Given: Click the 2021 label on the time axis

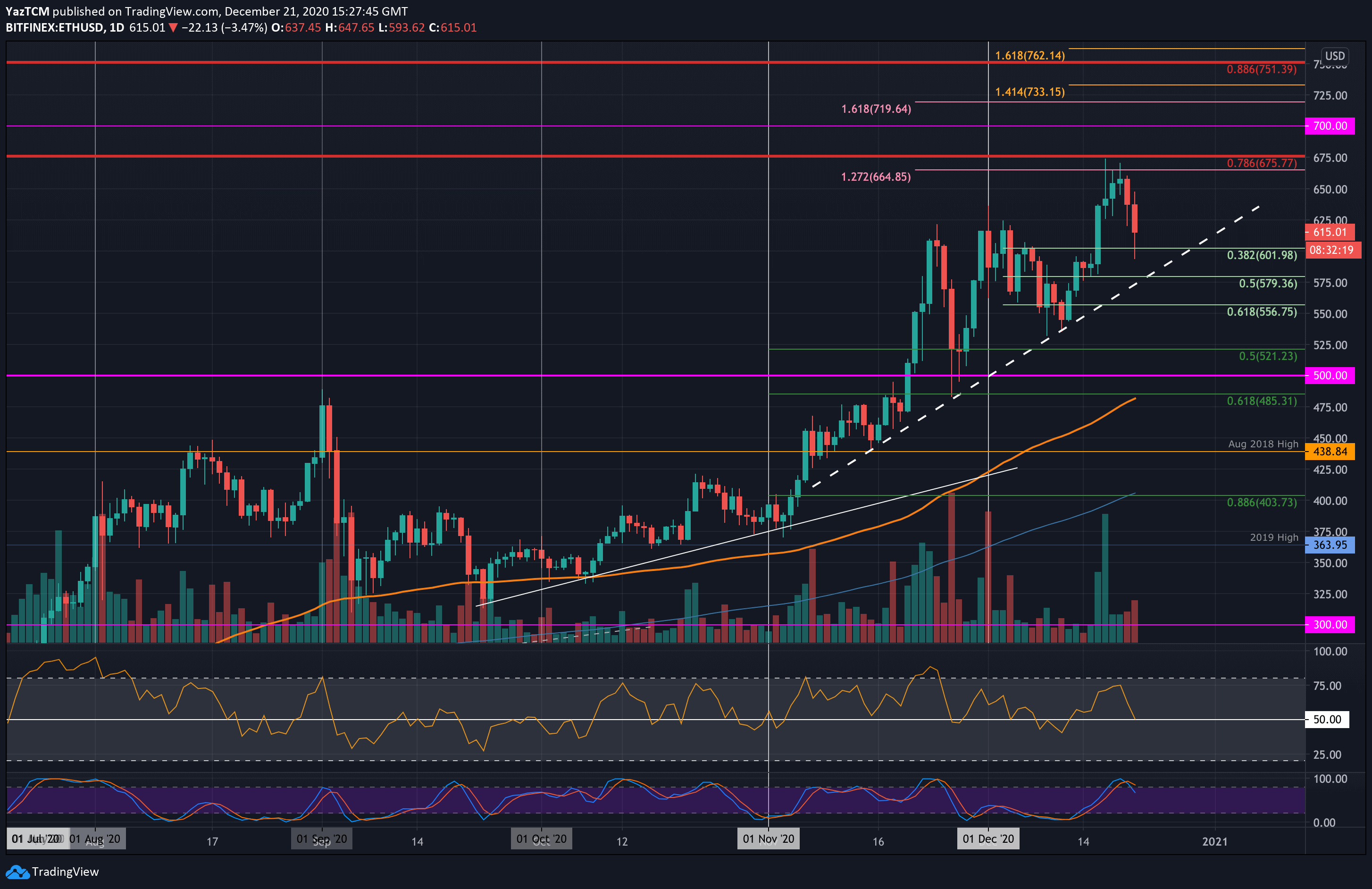Looking at the screenshot, I should [x=1214, y=841].
